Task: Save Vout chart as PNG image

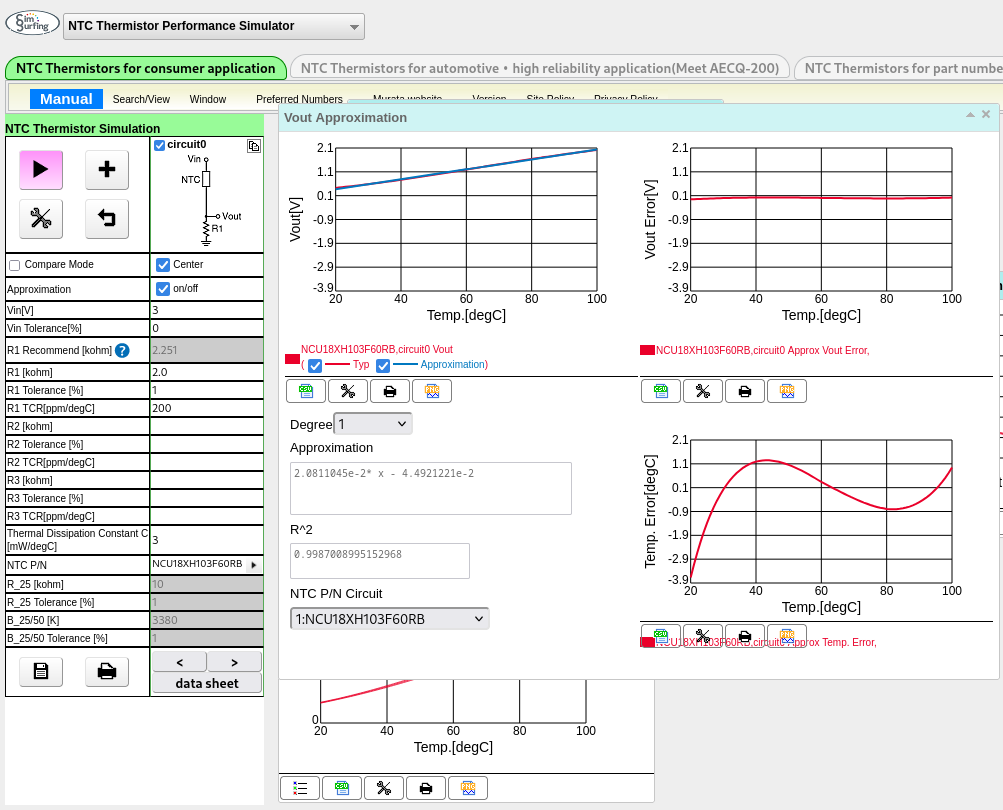Action: (x=432, y=391)
